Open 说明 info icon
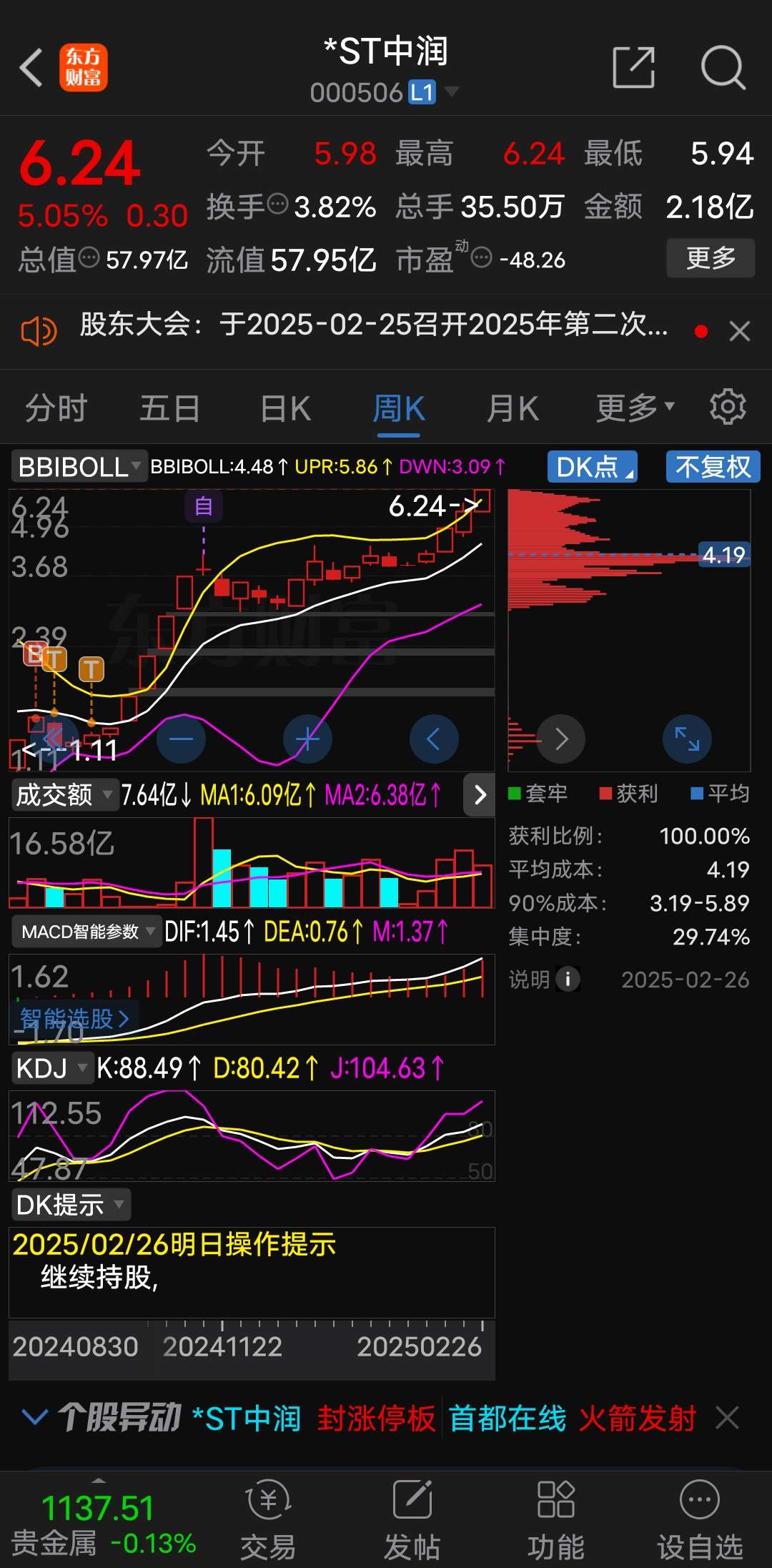Screen dimensions: 772x1568 click(568, 979)
